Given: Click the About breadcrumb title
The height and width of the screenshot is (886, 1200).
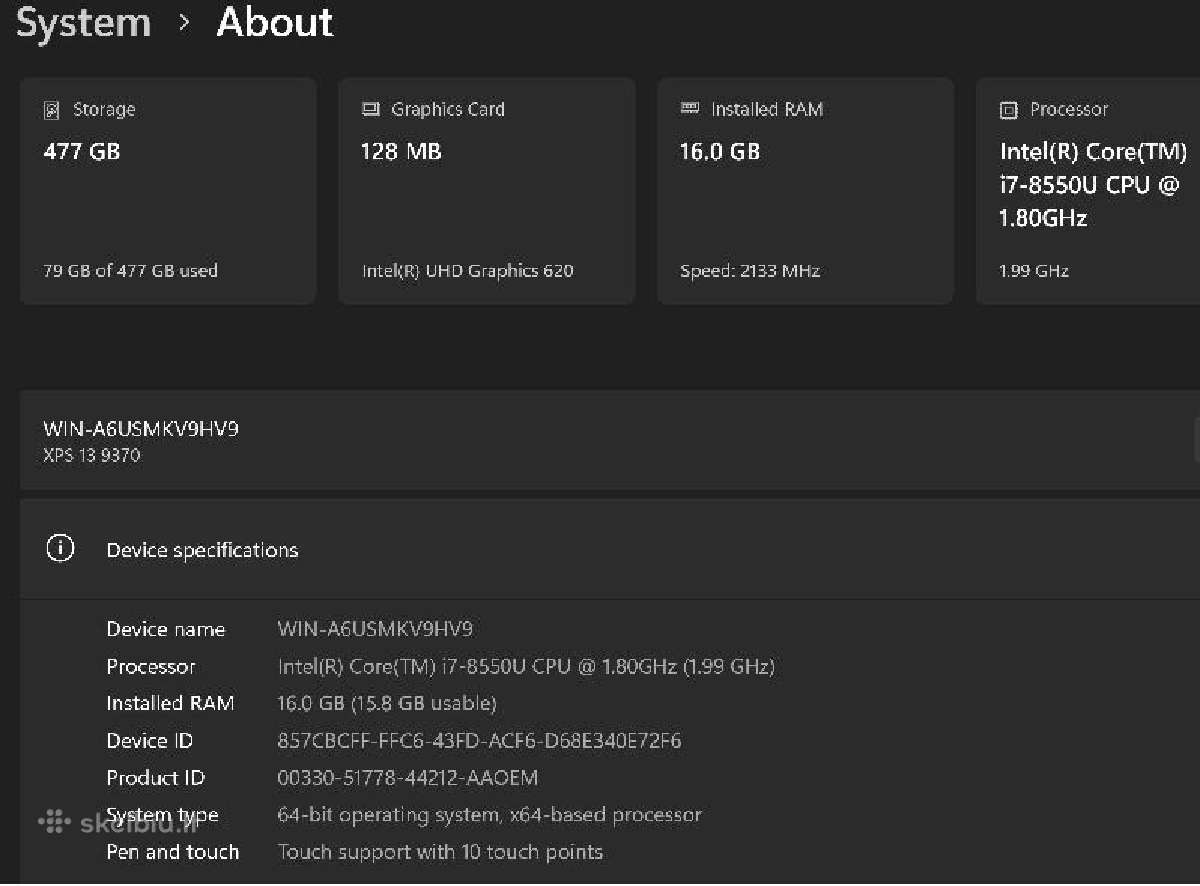Looking at the screenshot, I should (275, 22).
